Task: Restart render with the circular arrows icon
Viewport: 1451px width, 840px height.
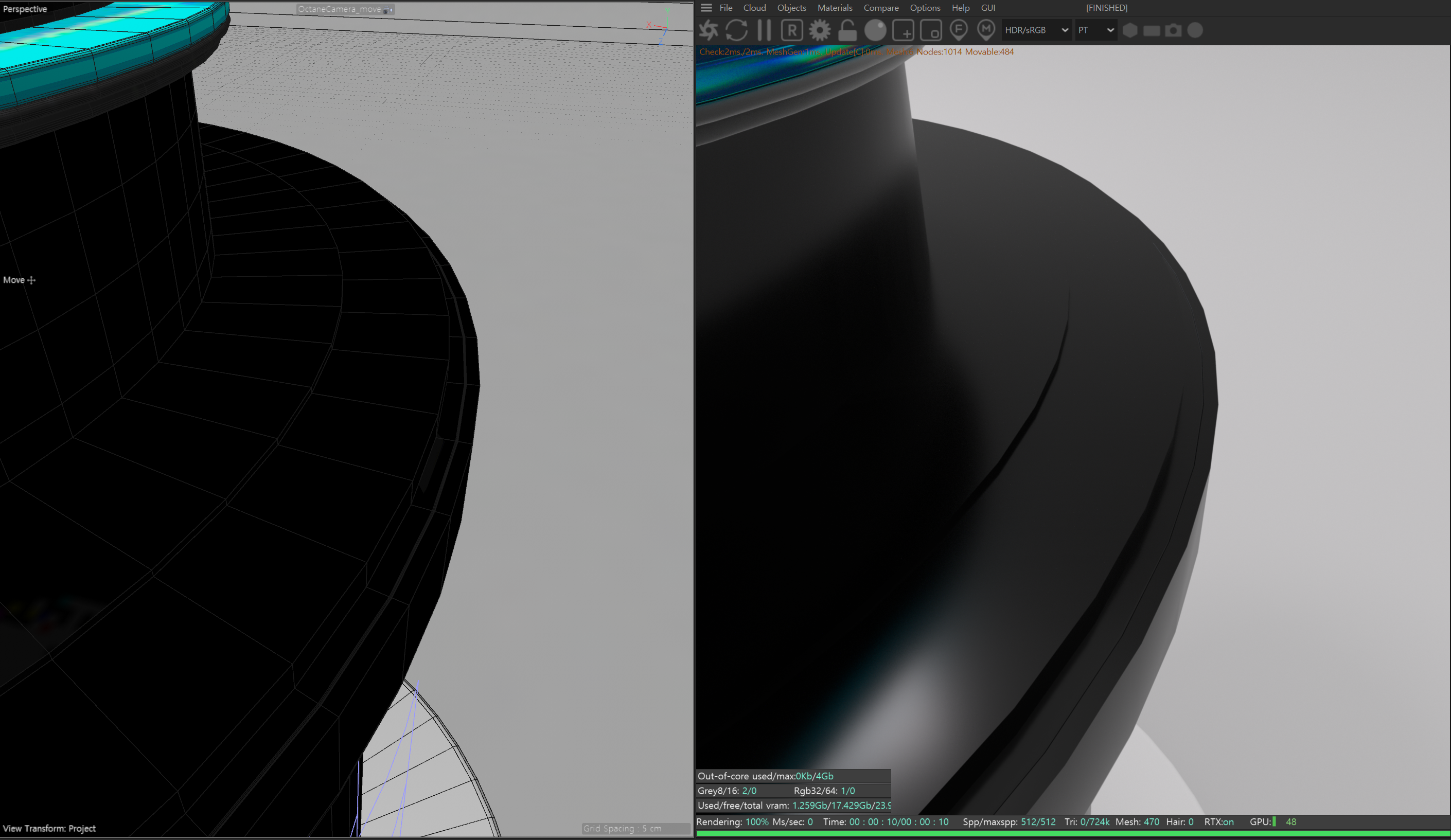Action: point(736,30)
